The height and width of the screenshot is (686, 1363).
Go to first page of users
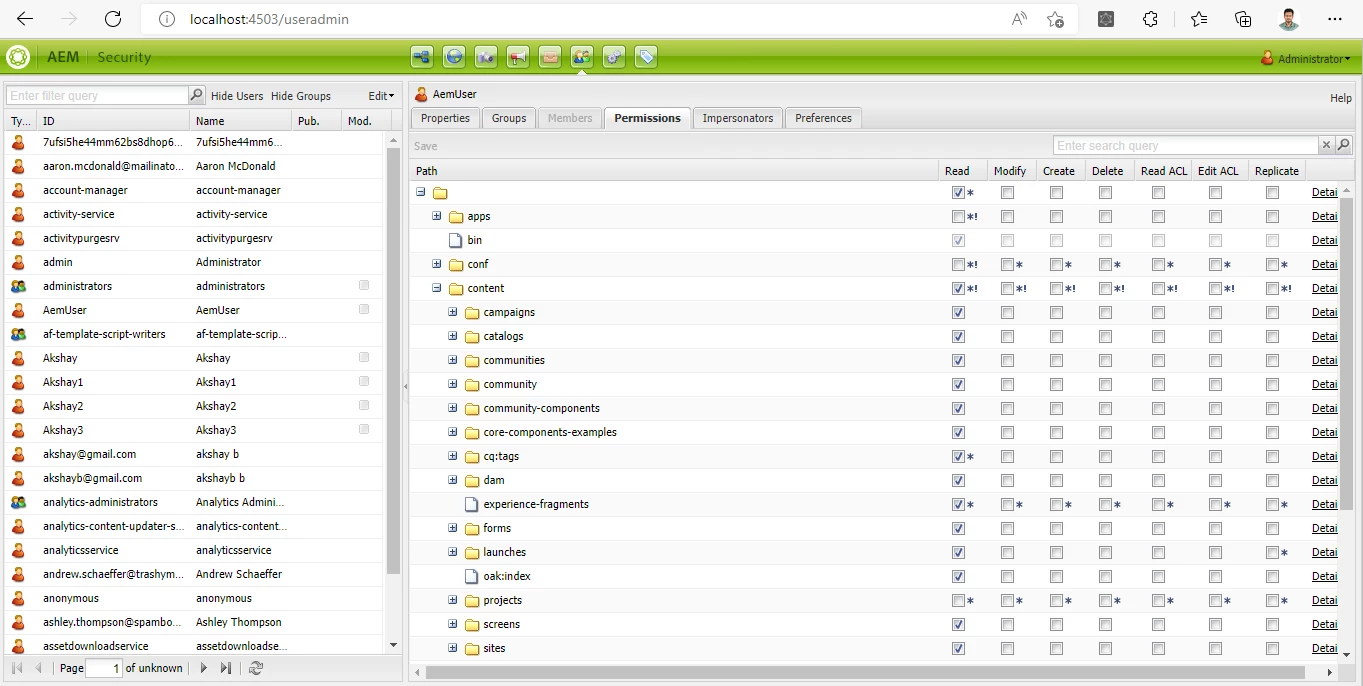(17, 668)
